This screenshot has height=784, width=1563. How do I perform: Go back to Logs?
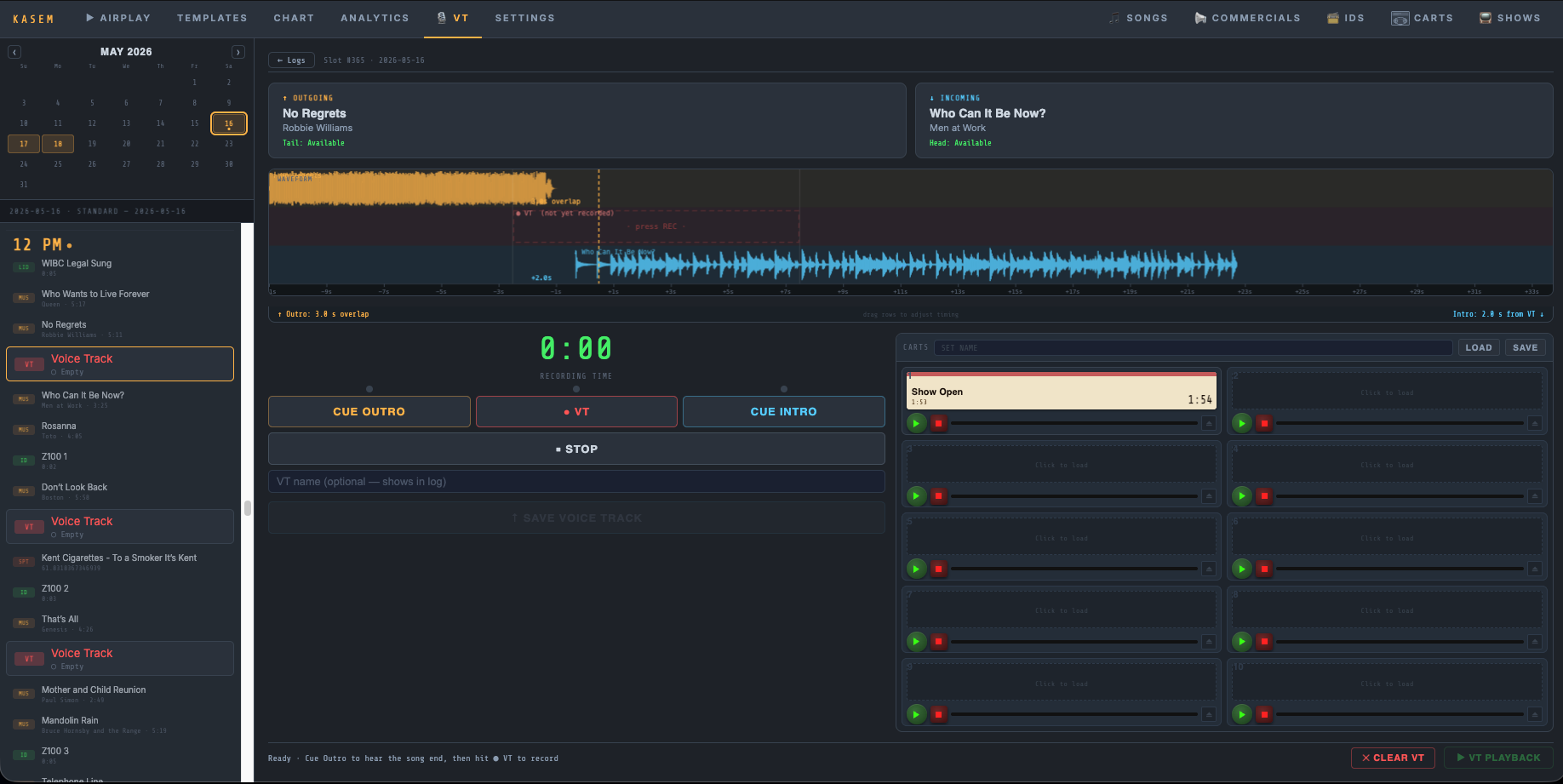[x=291, y=60]
